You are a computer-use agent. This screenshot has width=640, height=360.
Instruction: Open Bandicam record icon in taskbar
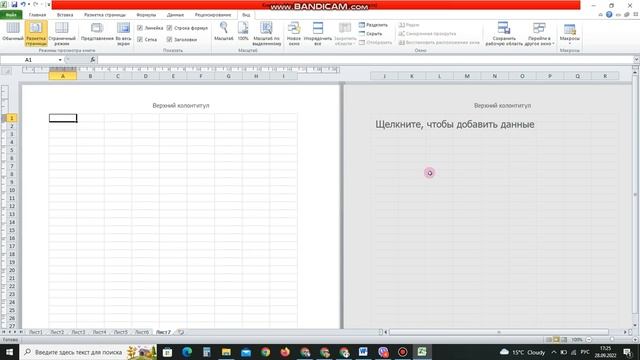click(x=402, y=352)
